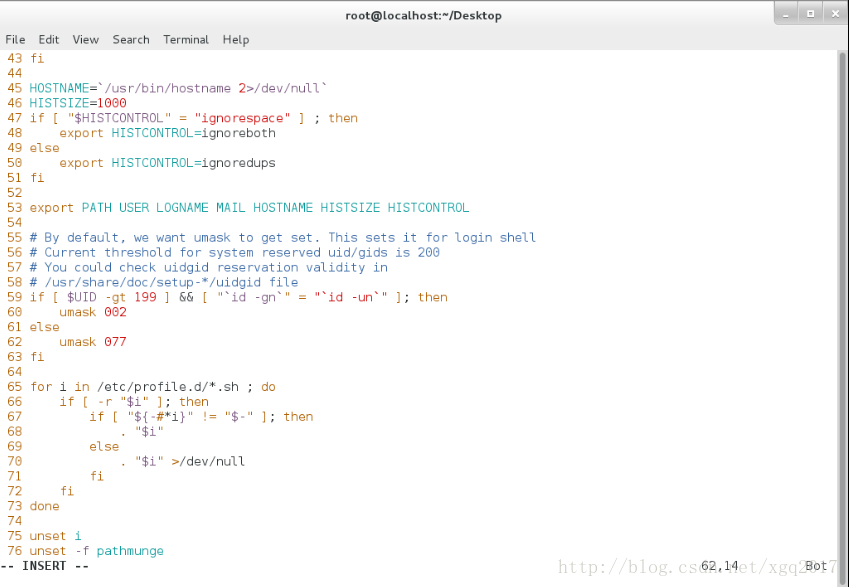The height and width of the screenshot is (587, 849).
Task: Open the Search menu
Action: tap(131, 40)
